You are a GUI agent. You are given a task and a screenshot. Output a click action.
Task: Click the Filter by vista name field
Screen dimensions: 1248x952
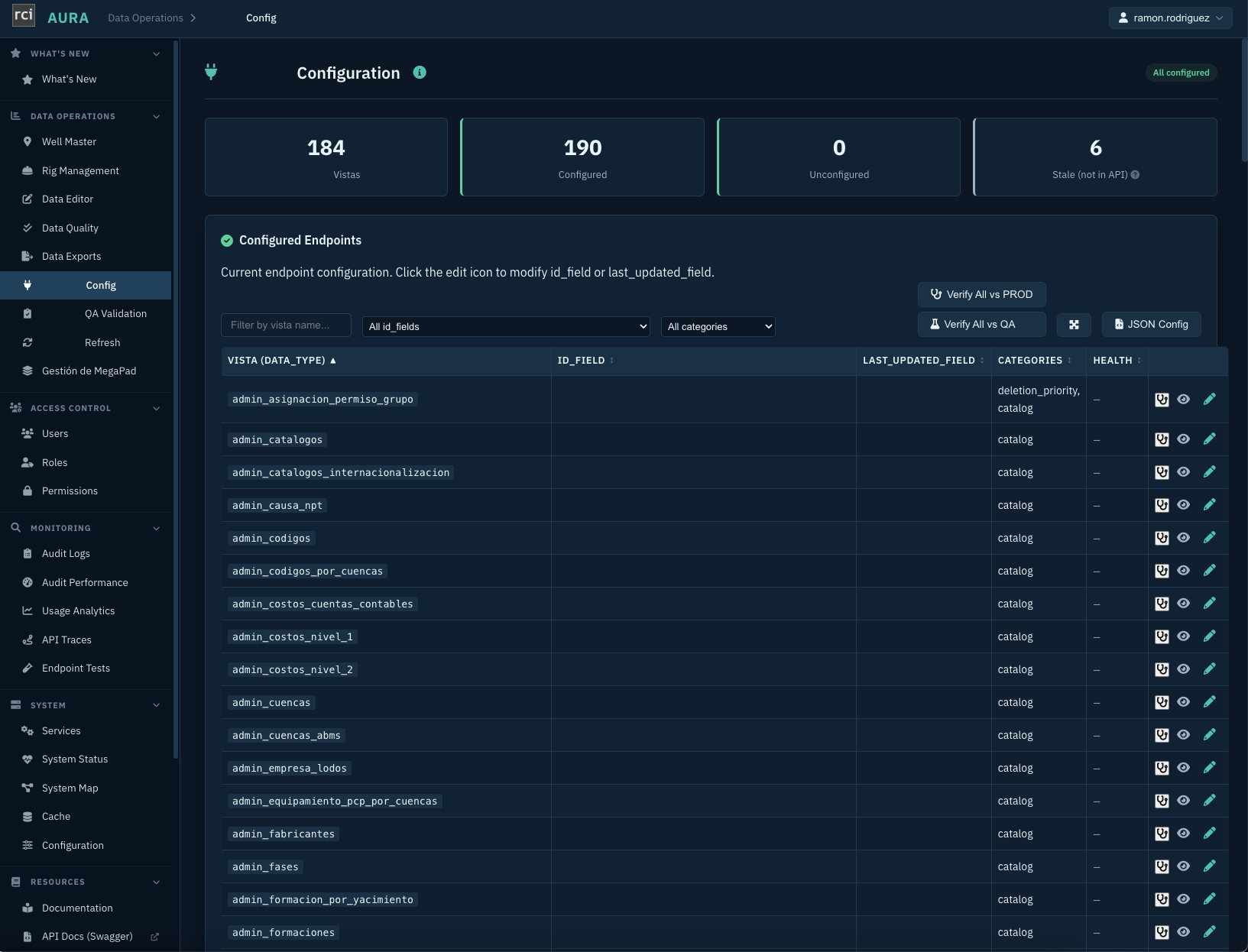(286, 325)
